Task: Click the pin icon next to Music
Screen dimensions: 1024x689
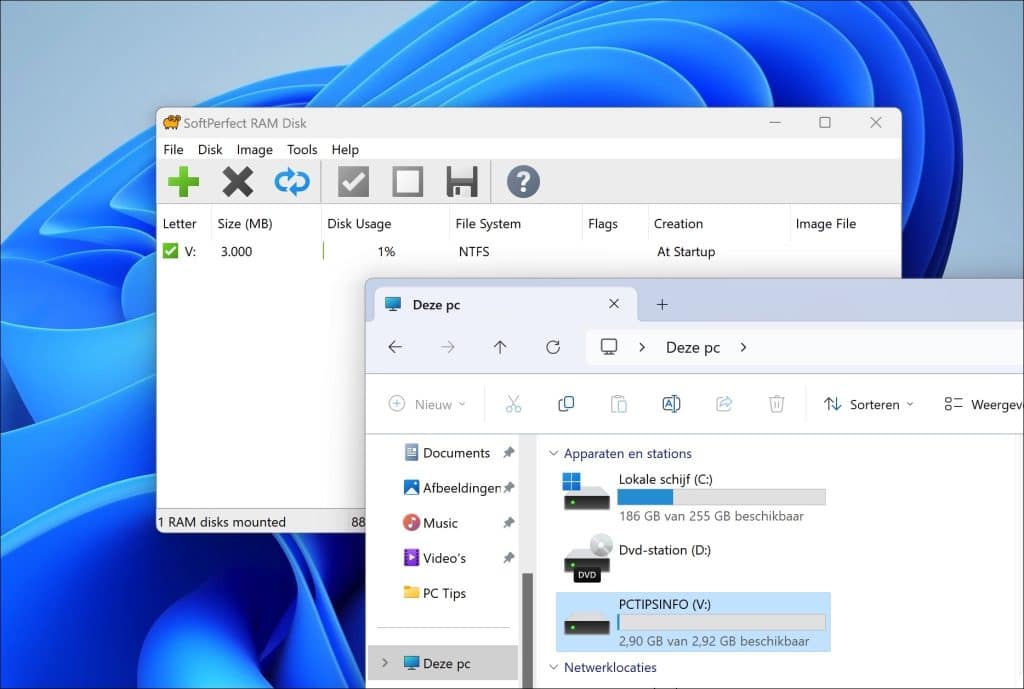Action: point(509,522)
